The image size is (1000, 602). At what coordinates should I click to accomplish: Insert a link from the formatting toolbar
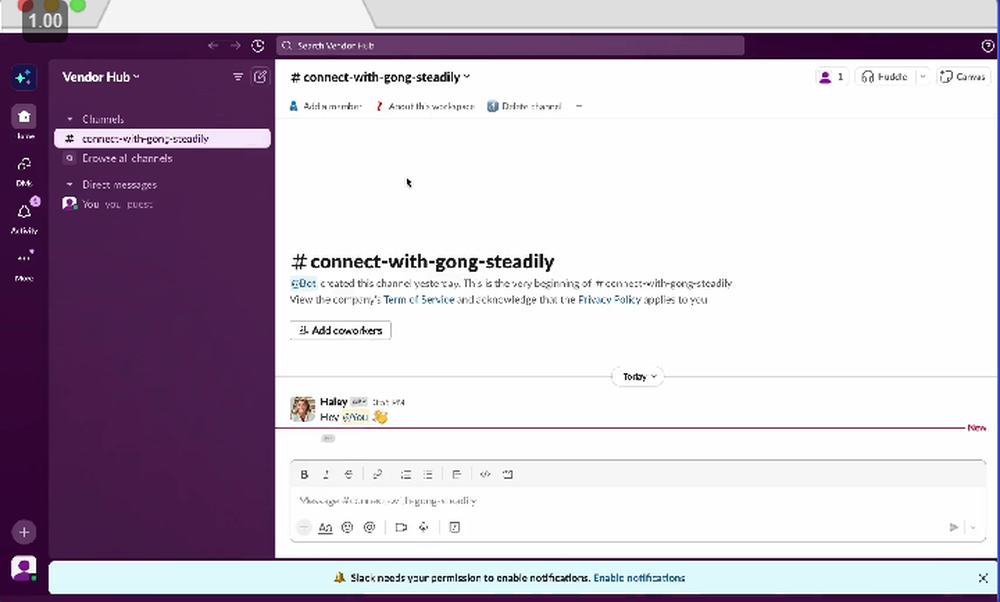click(378, 474)
